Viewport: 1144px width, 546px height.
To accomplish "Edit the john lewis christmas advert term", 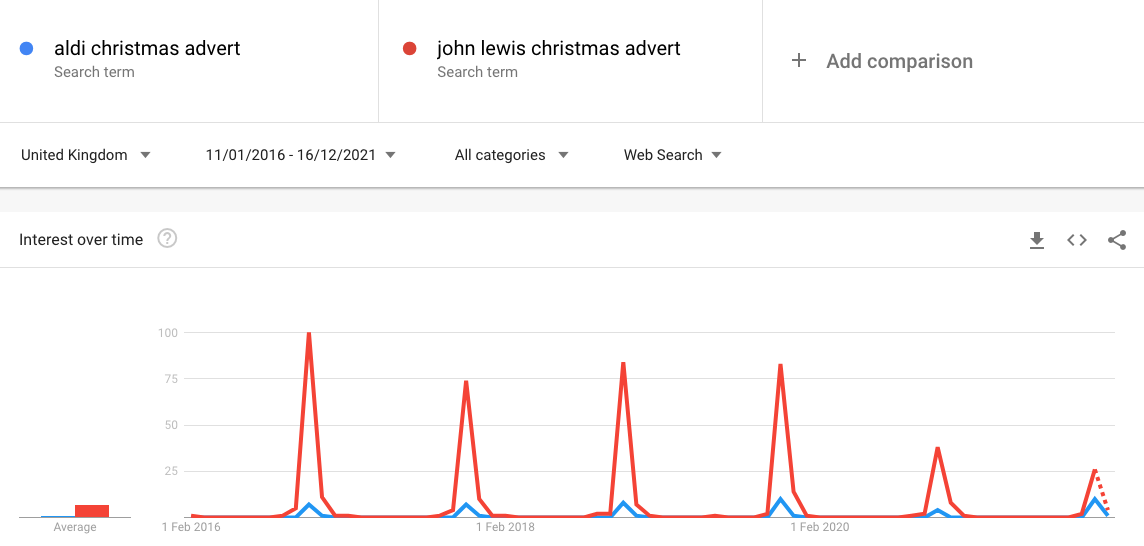I will coord(559,49).
